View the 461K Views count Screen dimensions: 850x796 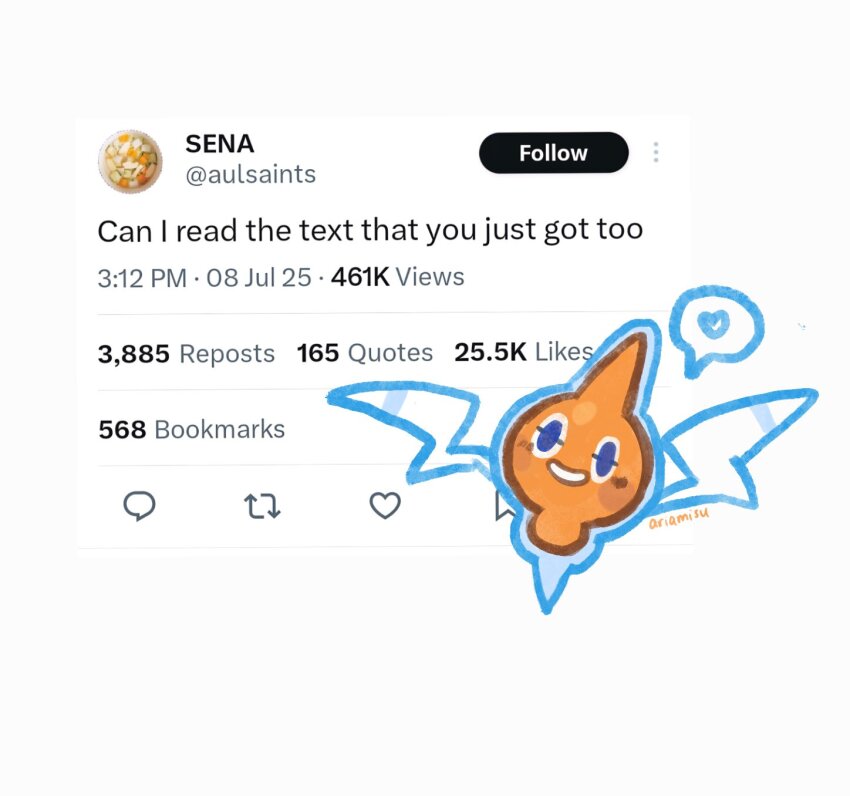[x=397, y=277]
